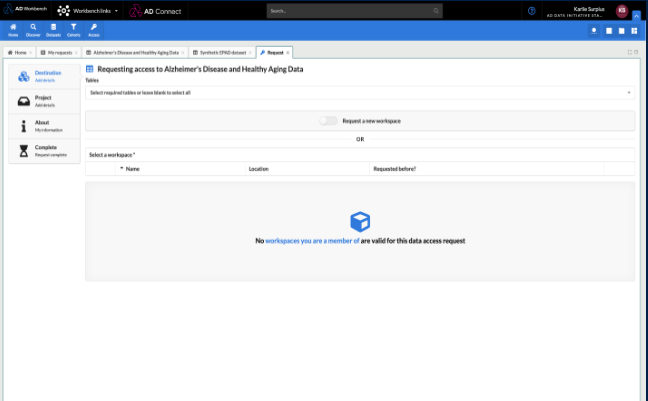Screen dimensions: 648x401
Task: Open the help question mark icon
Action: click(x=532, y=11)
